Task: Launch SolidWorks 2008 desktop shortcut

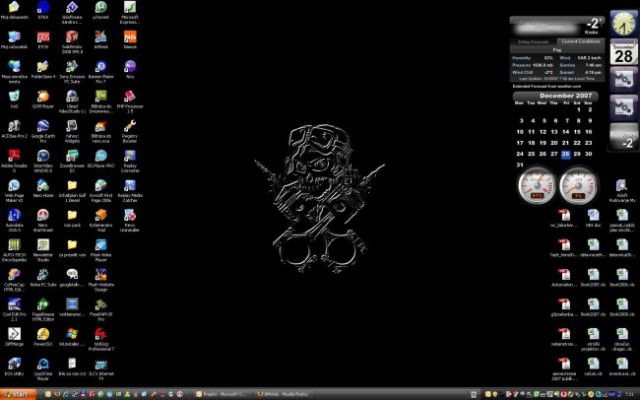Action: tap(72, 42)
